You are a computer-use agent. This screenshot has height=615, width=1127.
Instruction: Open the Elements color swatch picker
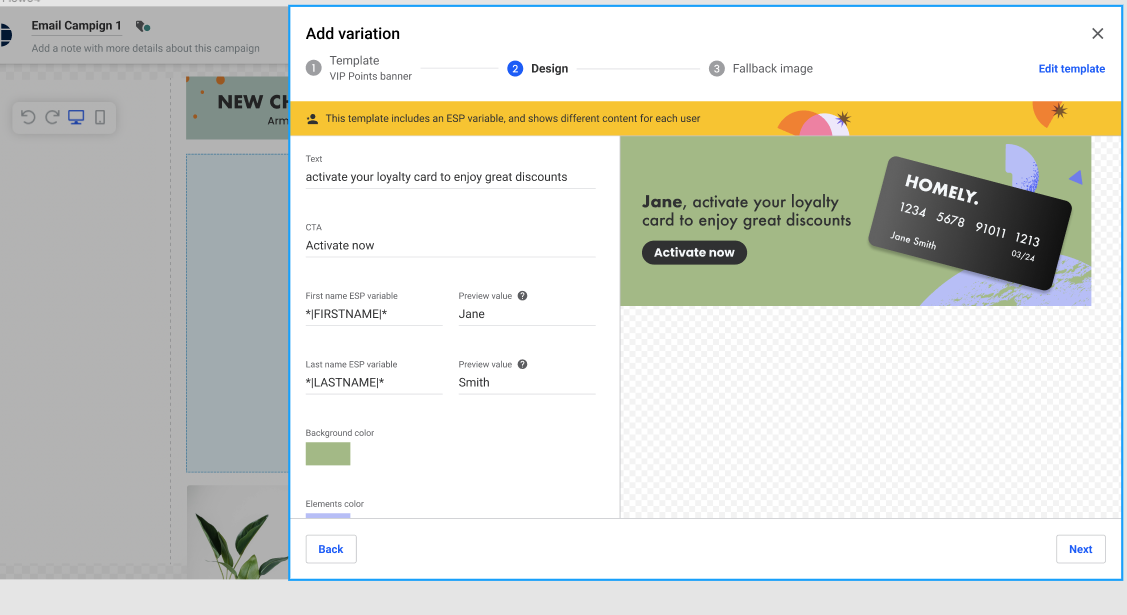[327, 516]
